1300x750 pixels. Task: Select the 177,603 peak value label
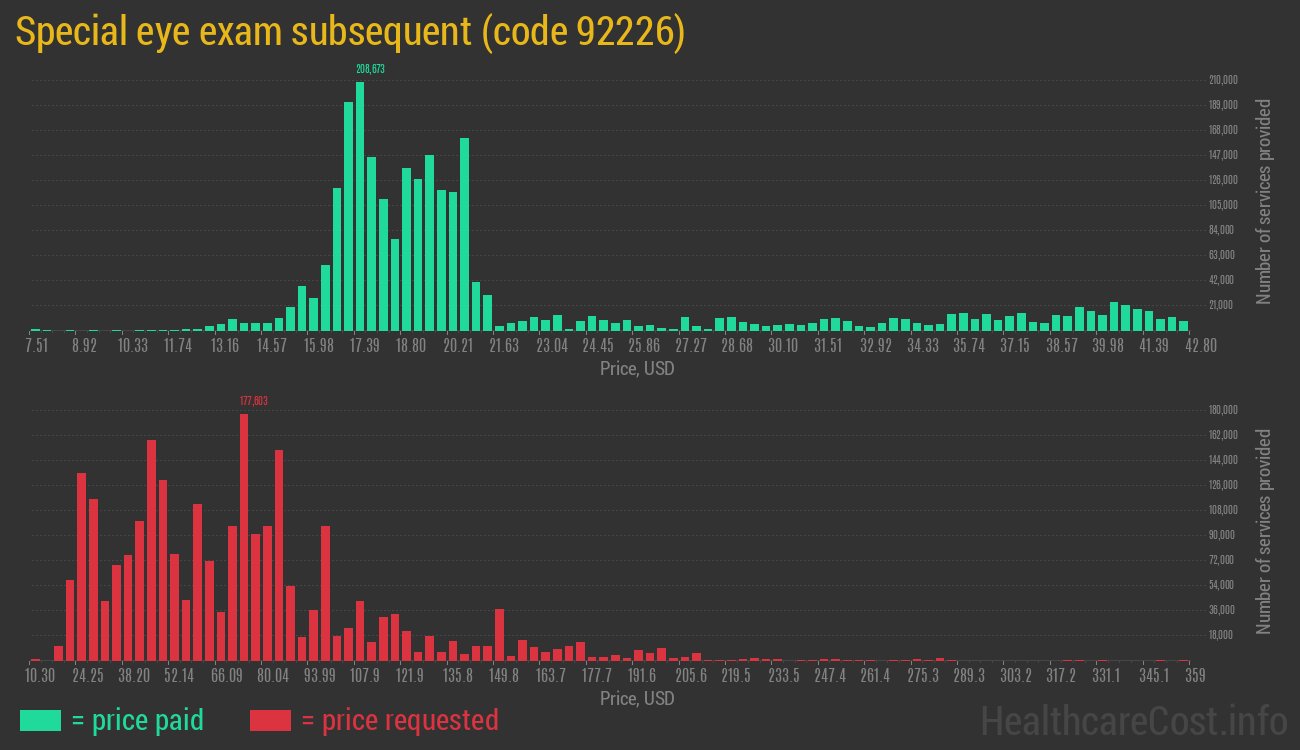coord(254,401)
